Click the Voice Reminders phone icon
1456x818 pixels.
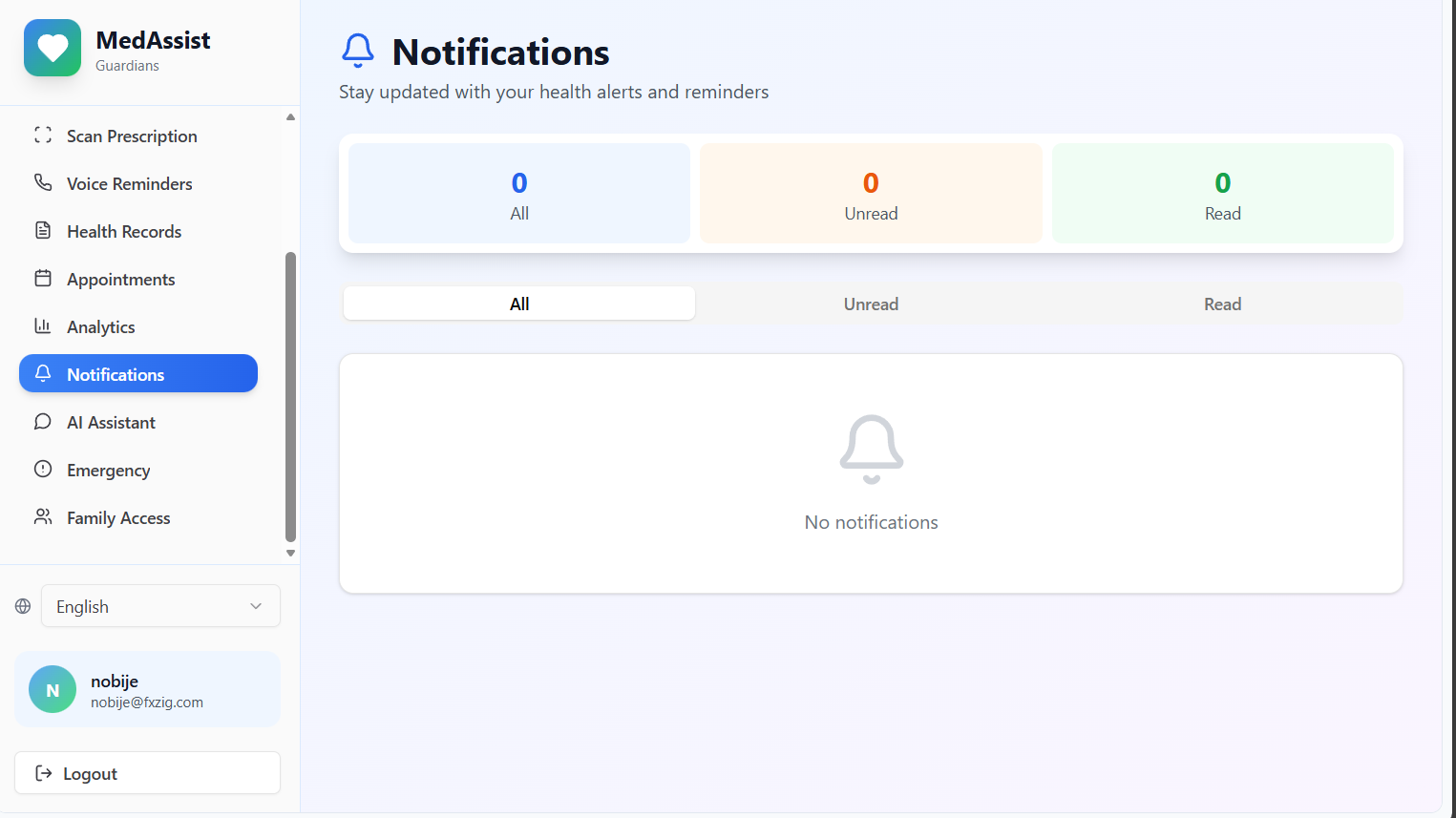click(x=43, y=182)
